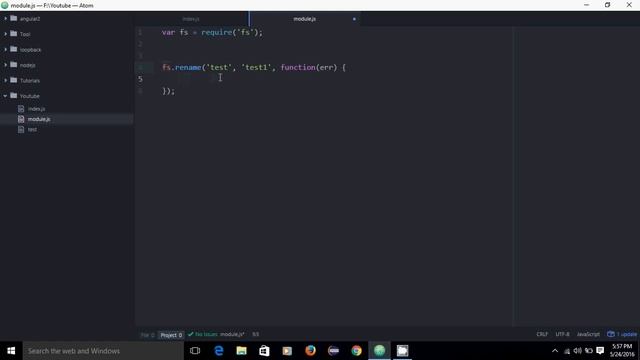Click the green No Issues checkmark icon

point(191,334)
